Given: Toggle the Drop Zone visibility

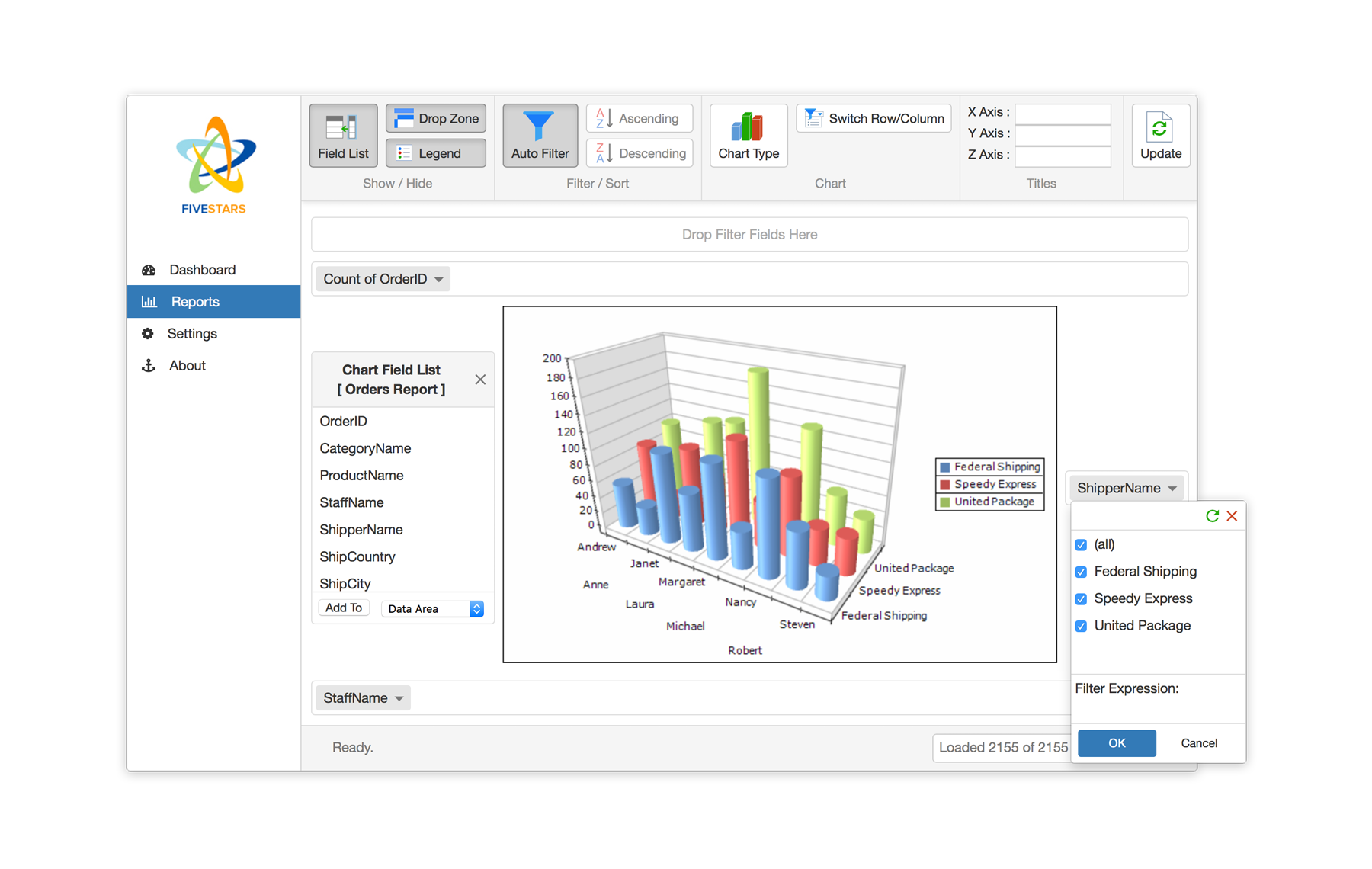Looking at the screenshot, I should tap(436, 119).
